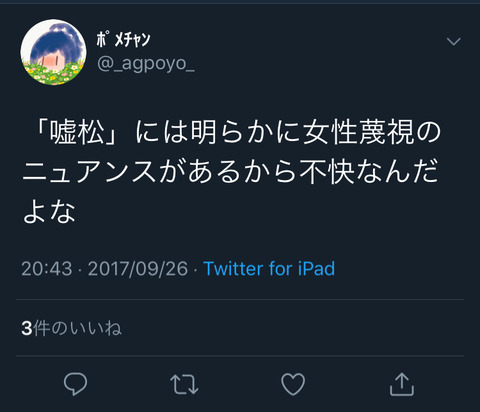
Task: Open the @_agpoyo_ handle profile
Action: point(146,64)
